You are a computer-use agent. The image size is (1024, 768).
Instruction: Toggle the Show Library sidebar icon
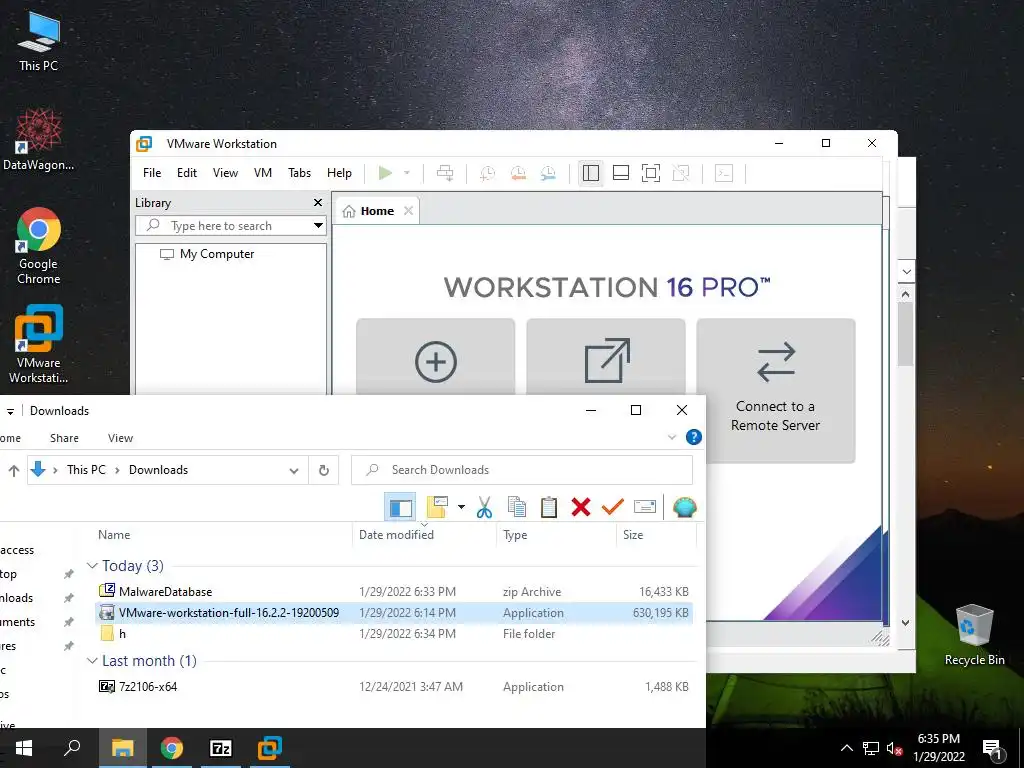[590, 173]
